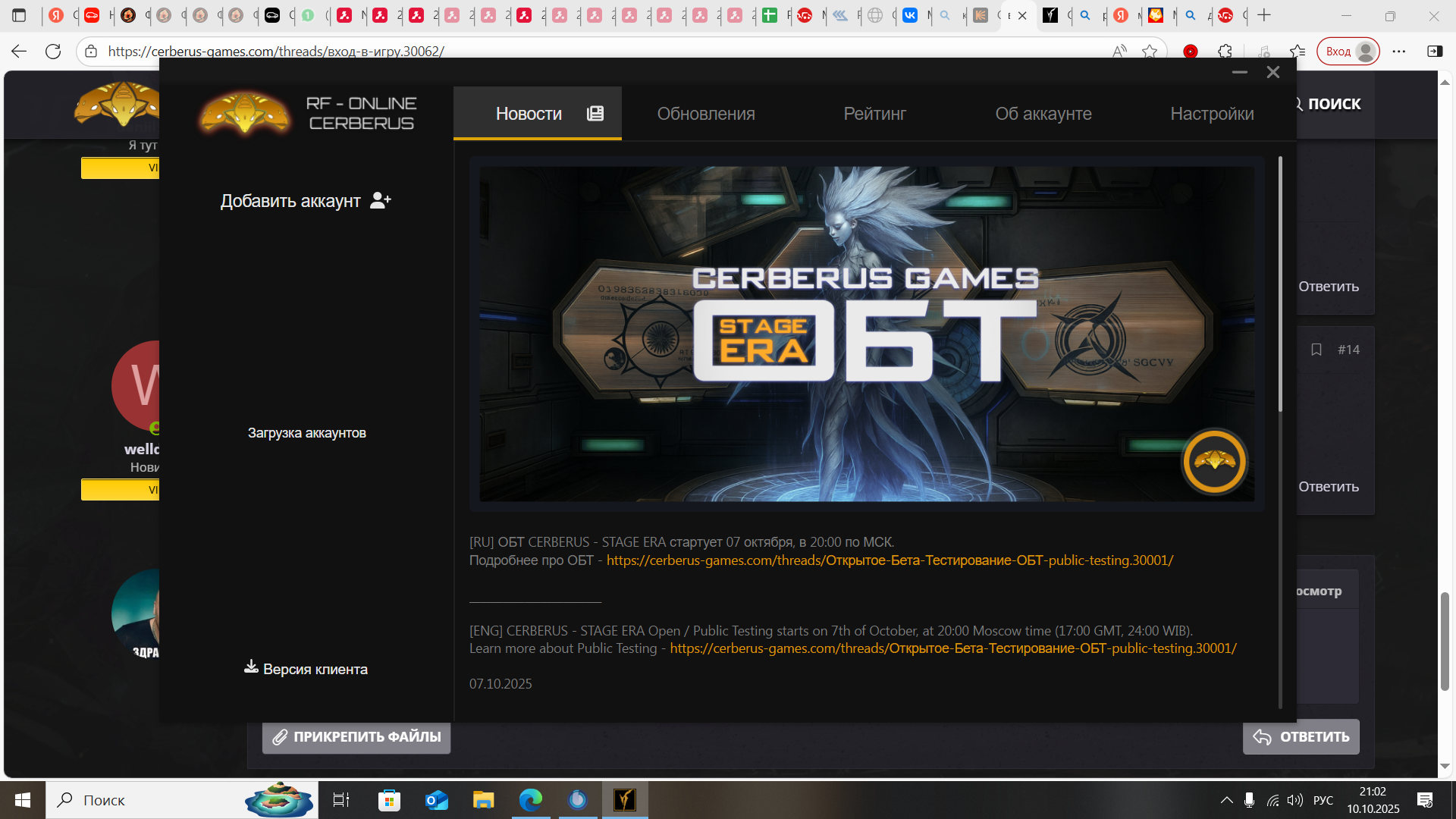Refresh the browser page
The width and height of the screenshot is (1456, 819).
tap(53, 52)
